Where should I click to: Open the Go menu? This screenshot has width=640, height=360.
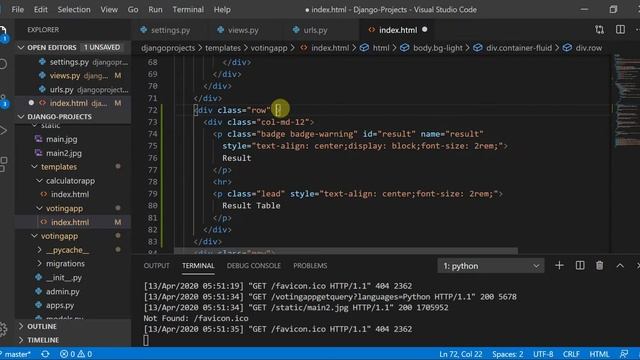(x=133, y=9)
